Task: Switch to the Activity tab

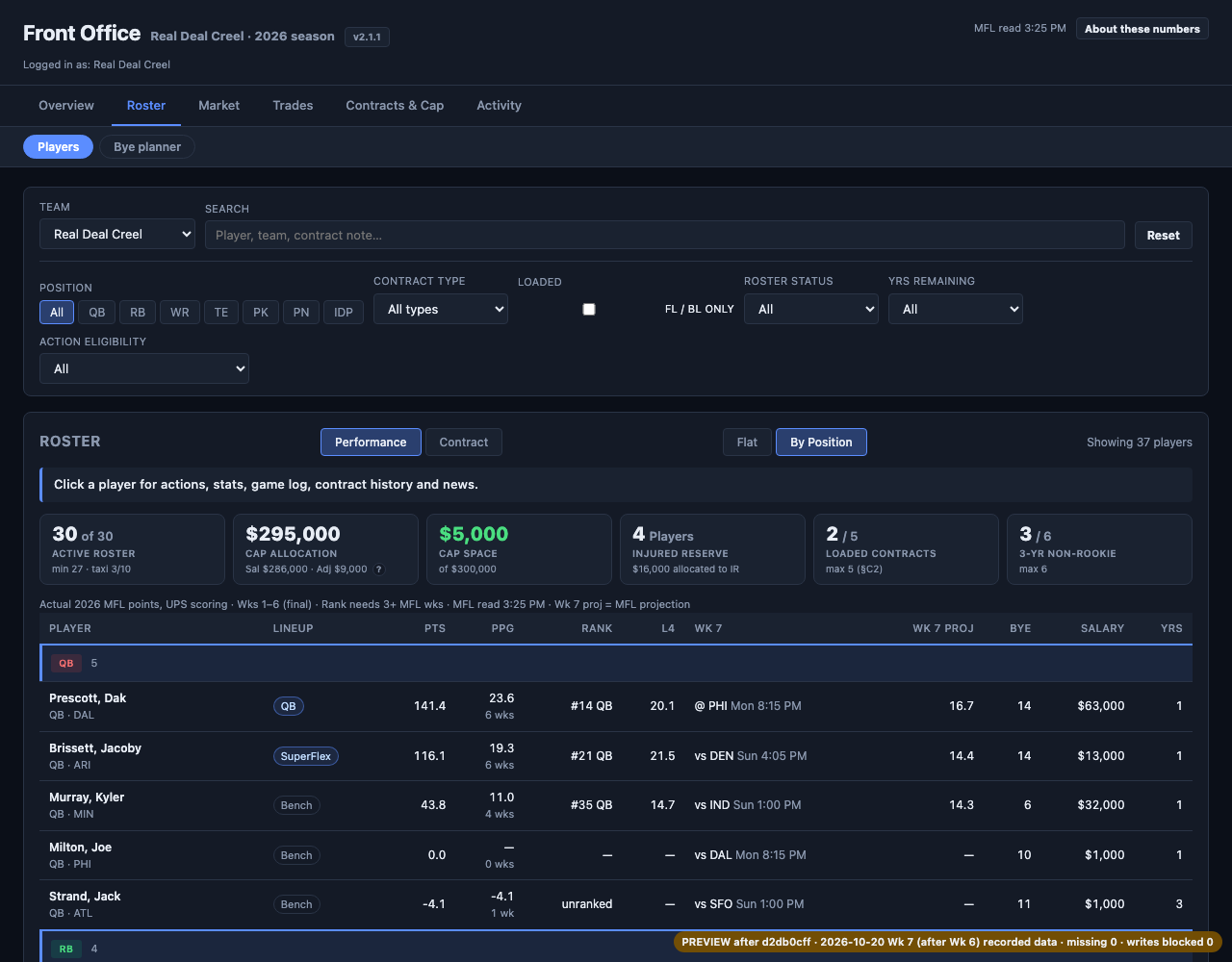Action: (x=500, y=106)
